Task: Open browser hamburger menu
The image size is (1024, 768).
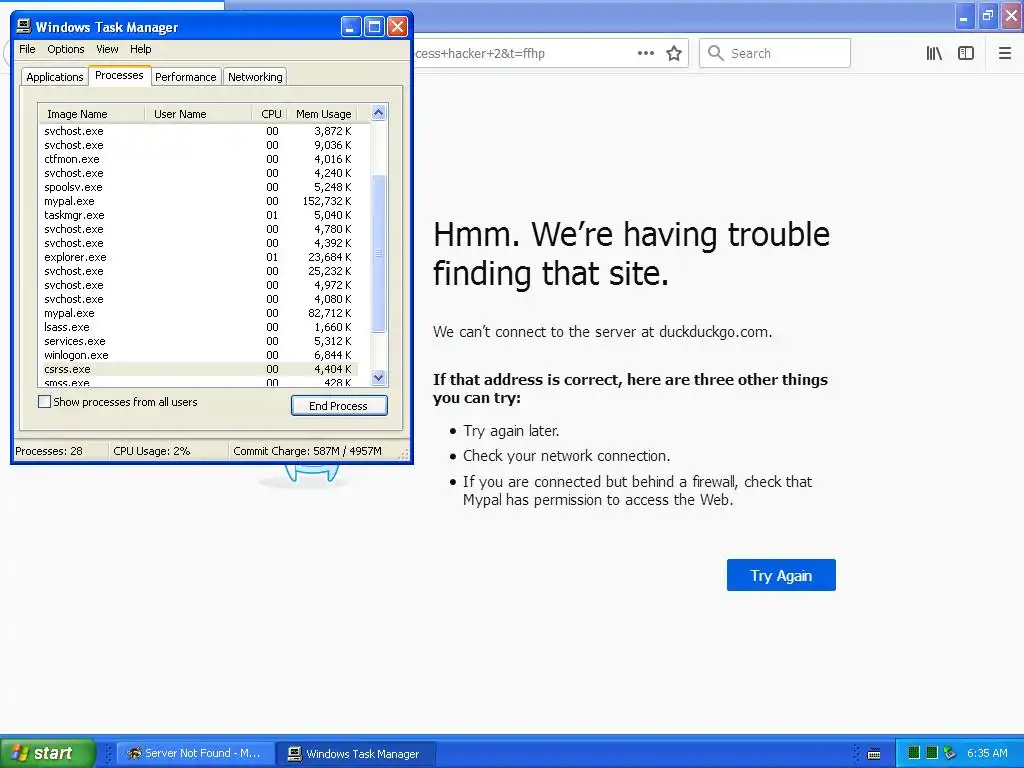Action: coord(1005,53)
